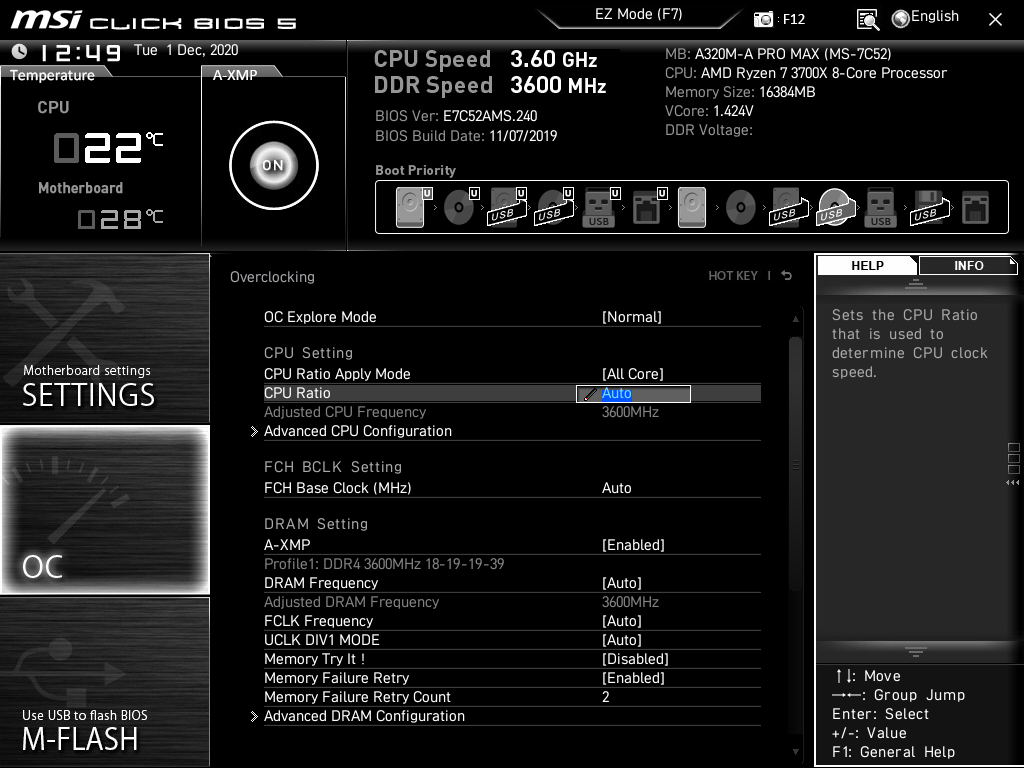The image size is (1024, 768).
Task: Click the Profile1: DDR4 3600MHz 18-19-19-39 text
Action: (384, 564)
